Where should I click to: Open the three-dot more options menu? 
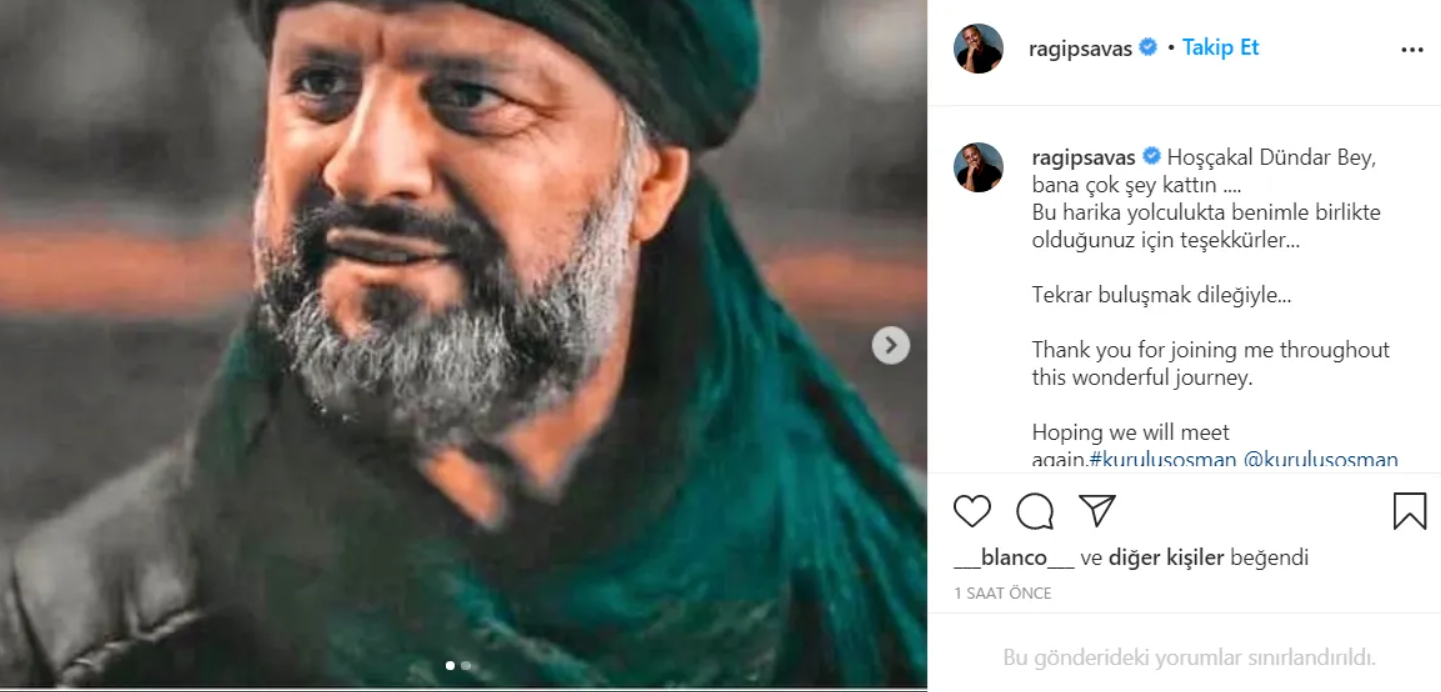tap(1411, 49)
